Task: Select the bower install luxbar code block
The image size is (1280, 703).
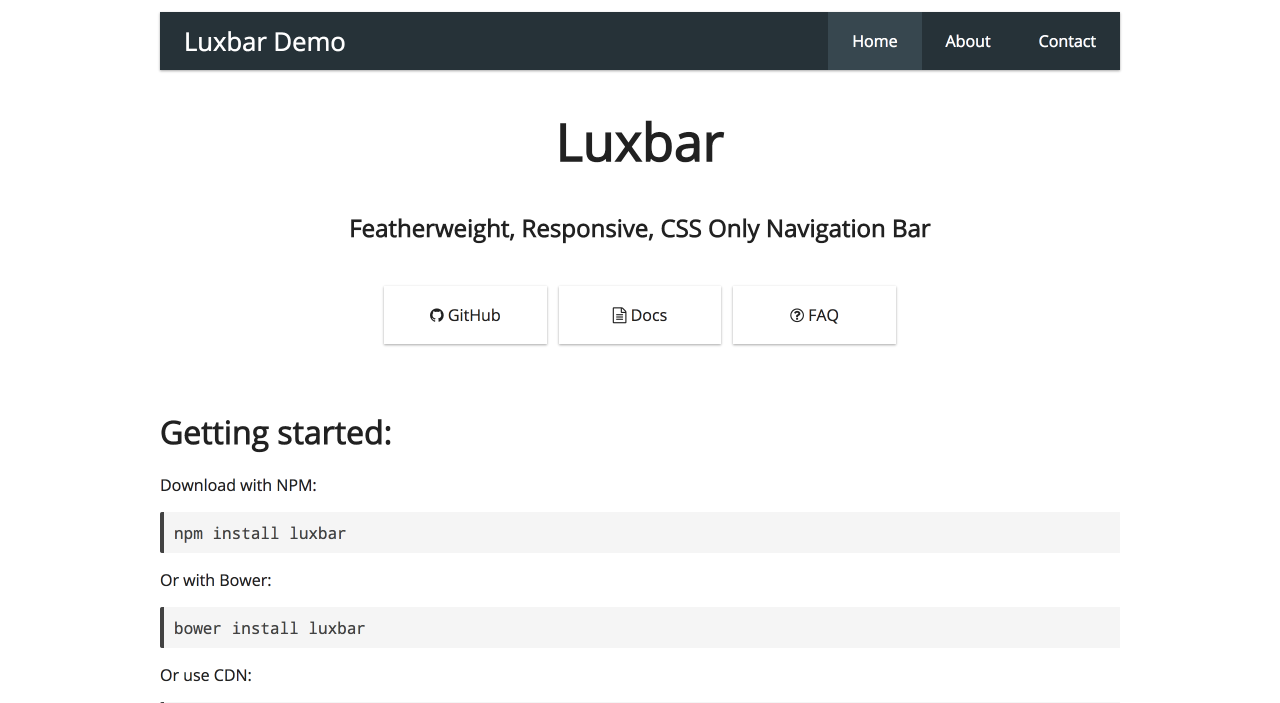Action: [x=640, y=627]
